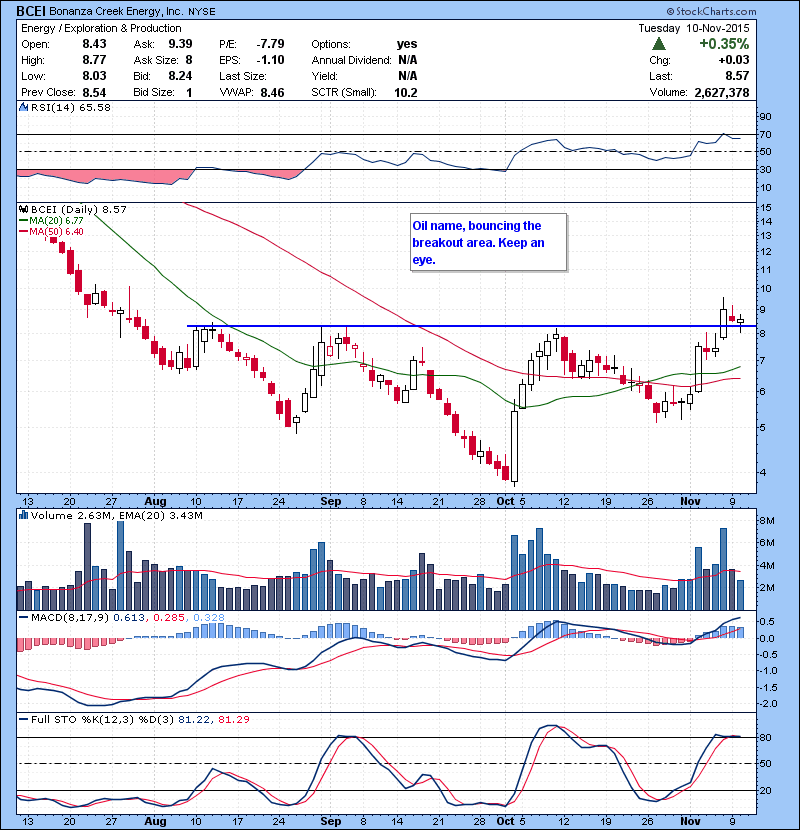Viewport: 800px width, 830px height.
Task: Click the Prev Close value 8.54
Action: [x=94, y=92]
